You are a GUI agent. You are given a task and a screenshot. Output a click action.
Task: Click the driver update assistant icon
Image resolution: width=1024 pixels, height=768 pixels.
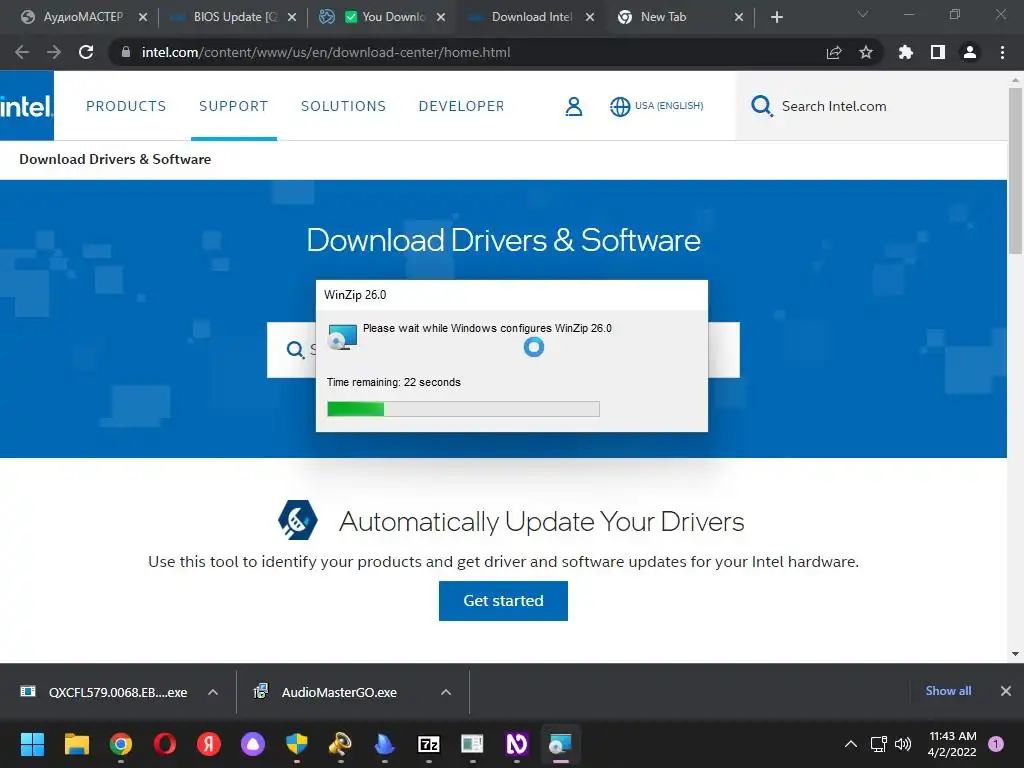pos(298,520)
